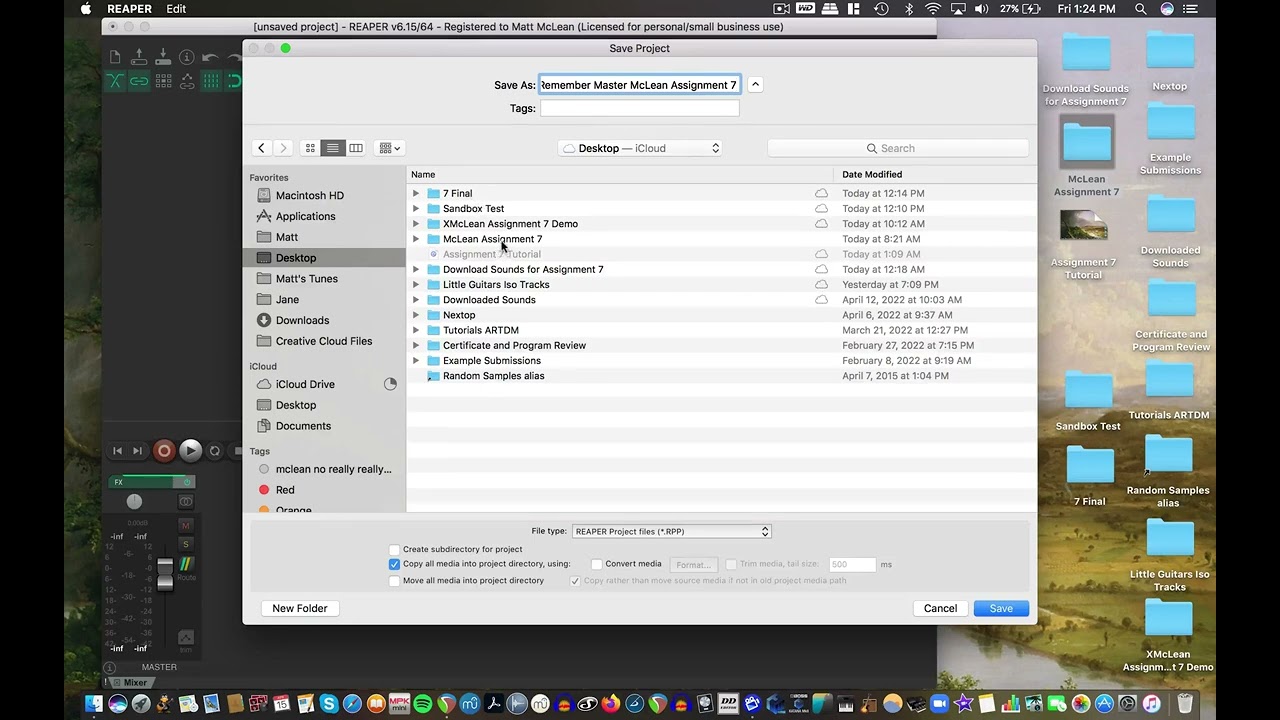Solo the master track
1280x720 pixels.
pos(185,544)
